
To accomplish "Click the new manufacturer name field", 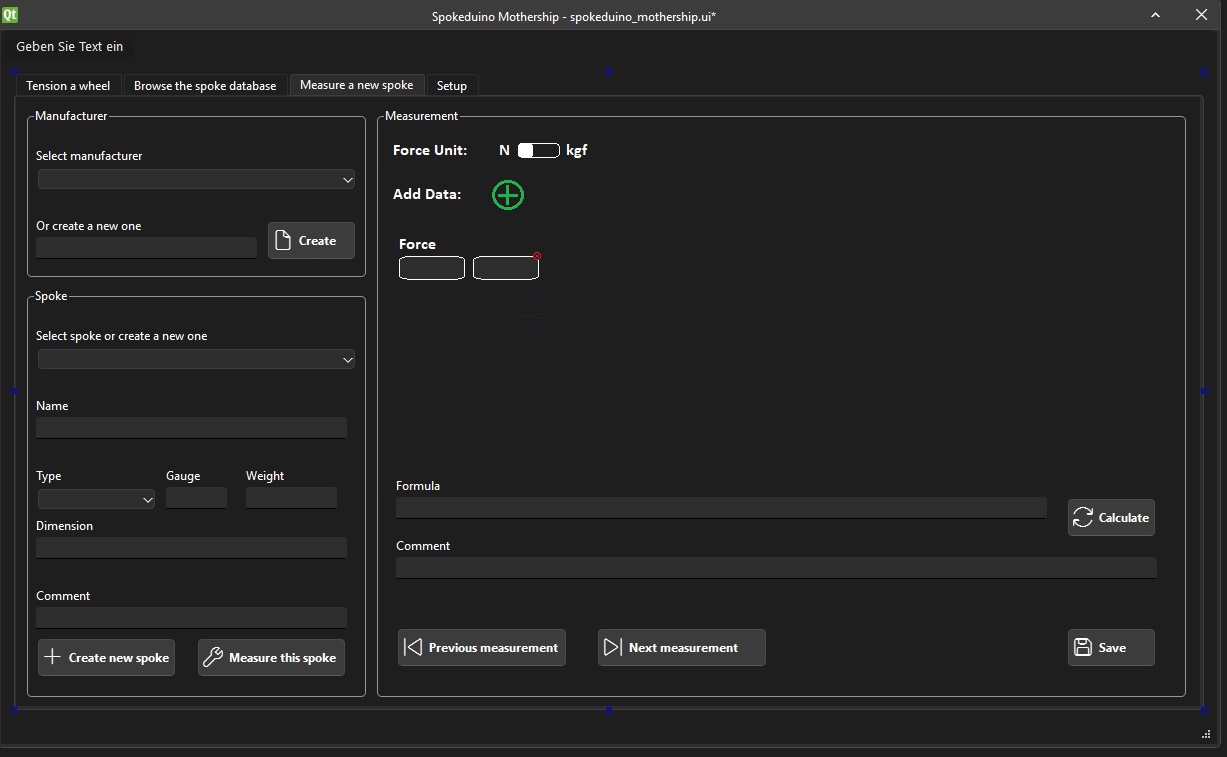I will pos(147,248).
